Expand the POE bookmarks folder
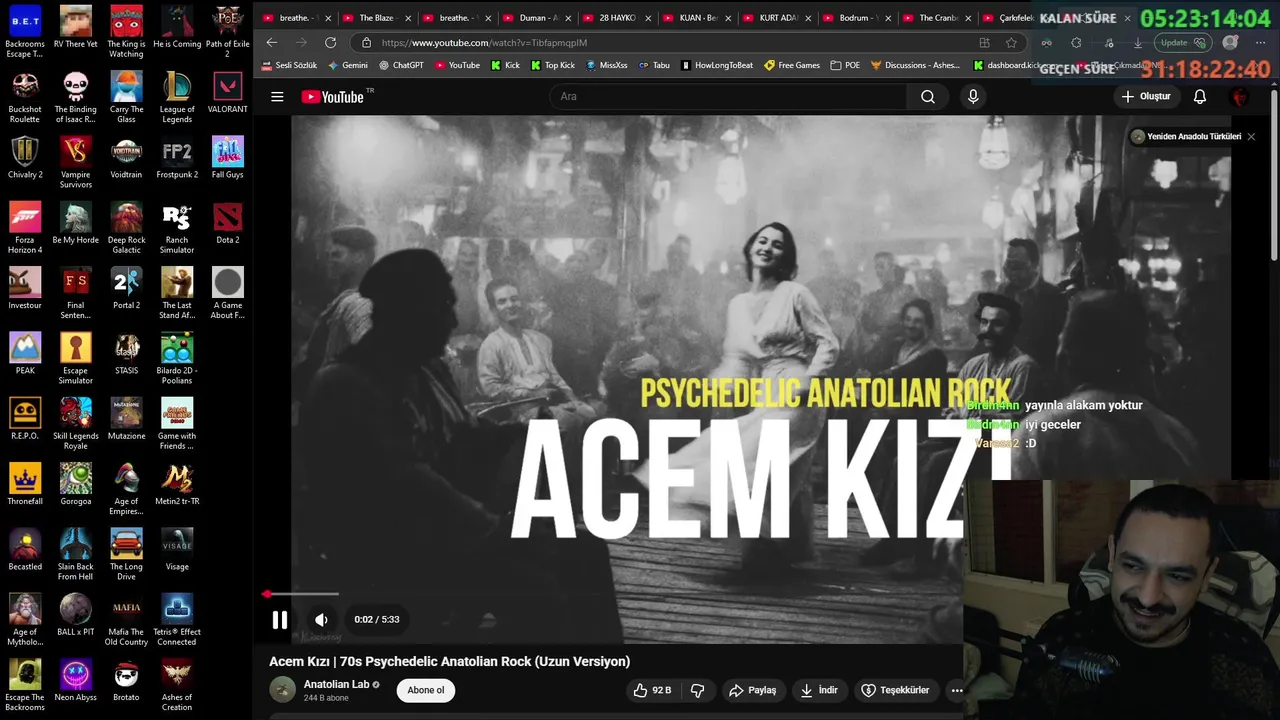This screenshot has width=1280, height=720. tap(845, 65)
